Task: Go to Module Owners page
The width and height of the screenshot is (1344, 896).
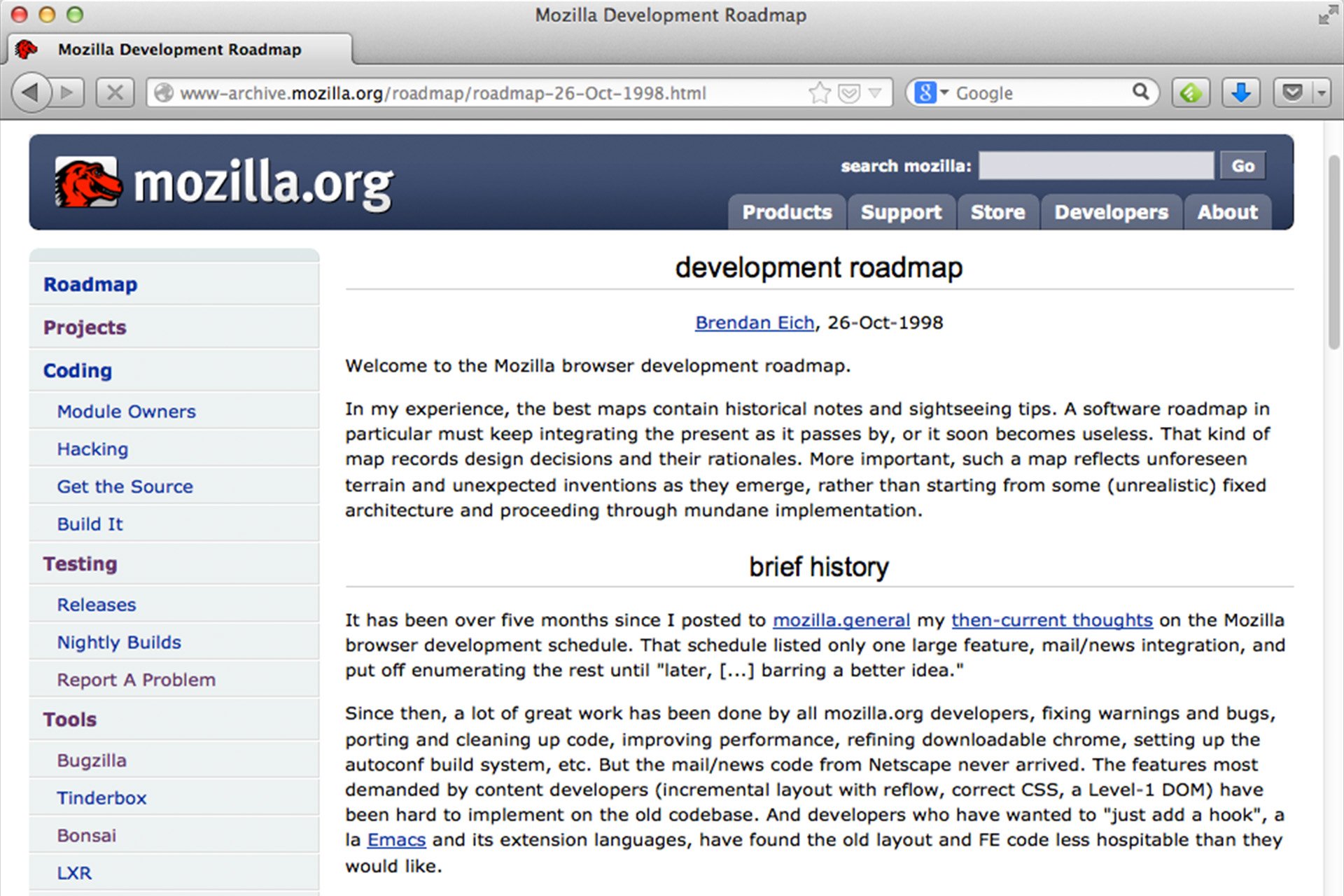Action: 126,412
